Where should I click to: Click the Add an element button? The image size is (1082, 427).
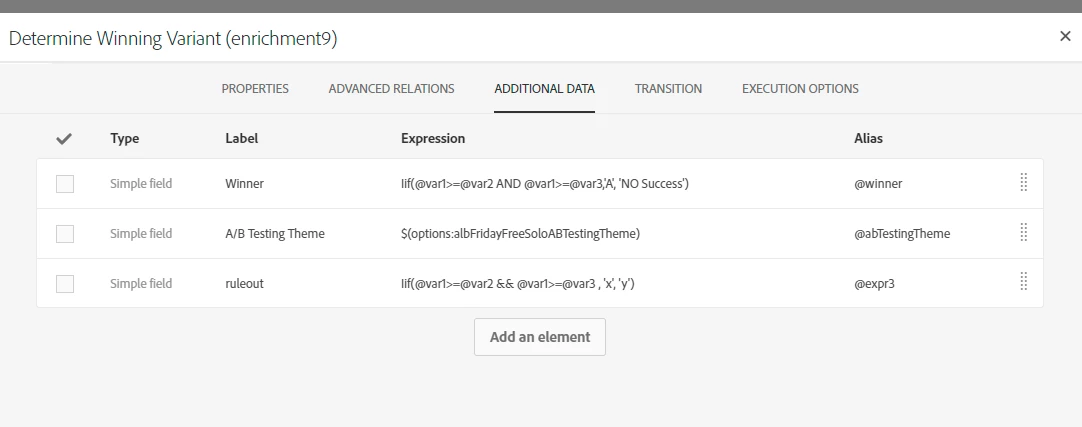click(540, 337)
